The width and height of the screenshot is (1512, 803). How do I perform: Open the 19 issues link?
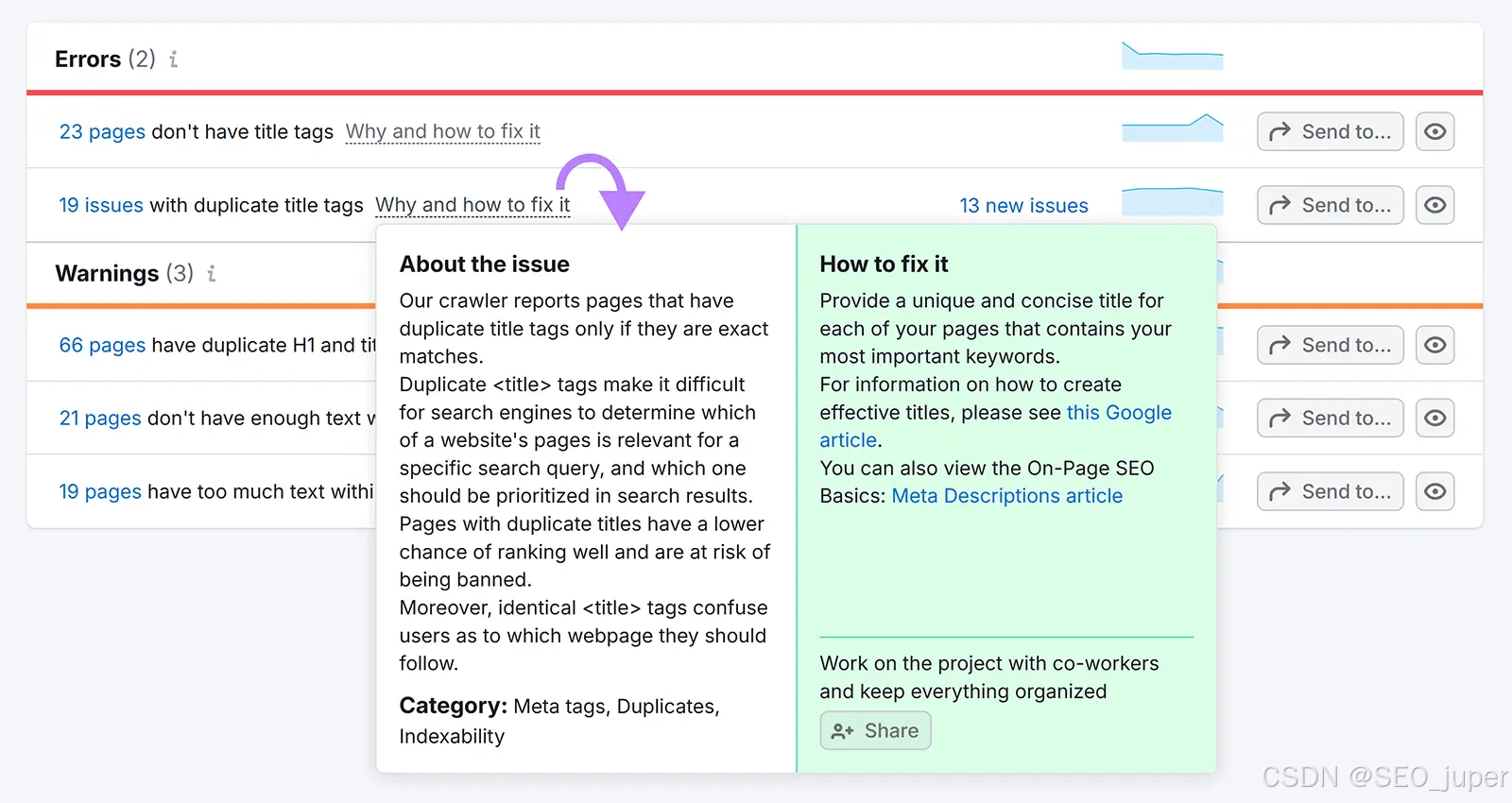coord(101,205)
